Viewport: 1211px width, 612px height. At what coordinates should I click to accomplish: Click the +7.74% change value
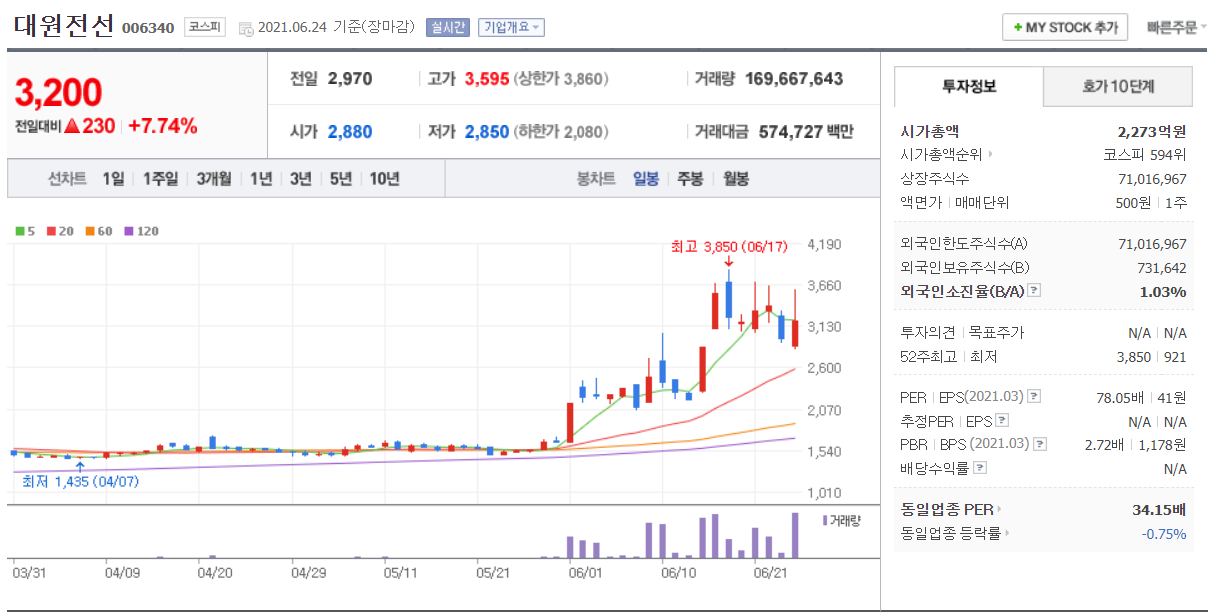click(162, 126)
